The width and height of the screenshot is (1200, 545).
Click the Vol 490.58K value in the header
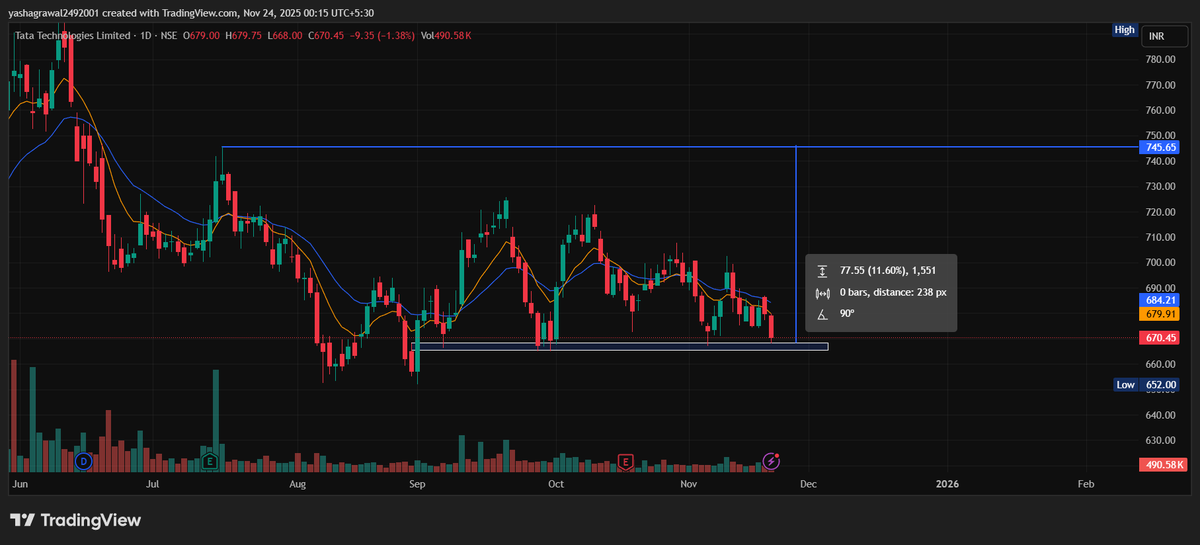click(446, 36)
